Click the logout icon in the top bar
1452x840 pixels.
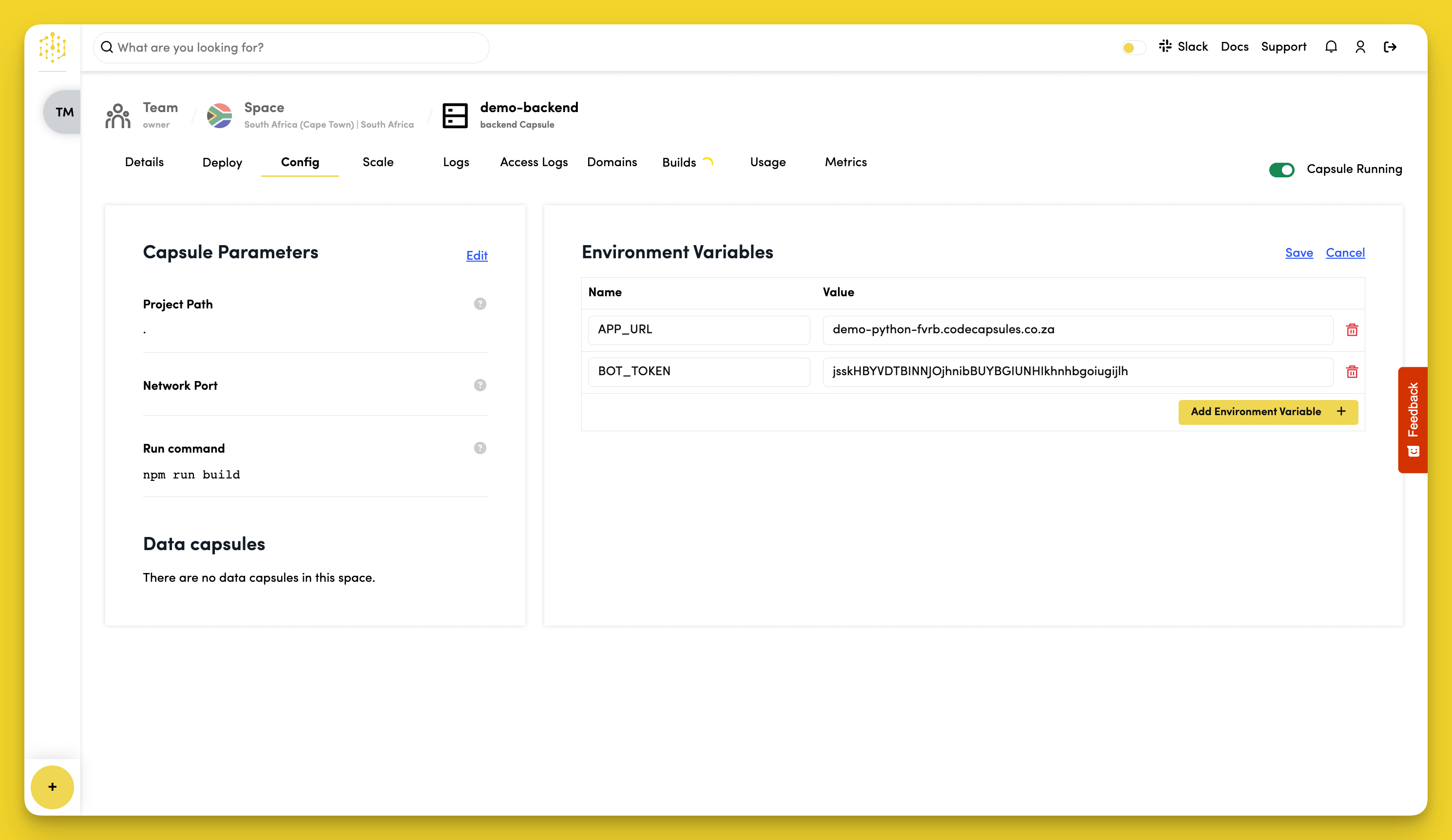tap(1390, 47)
